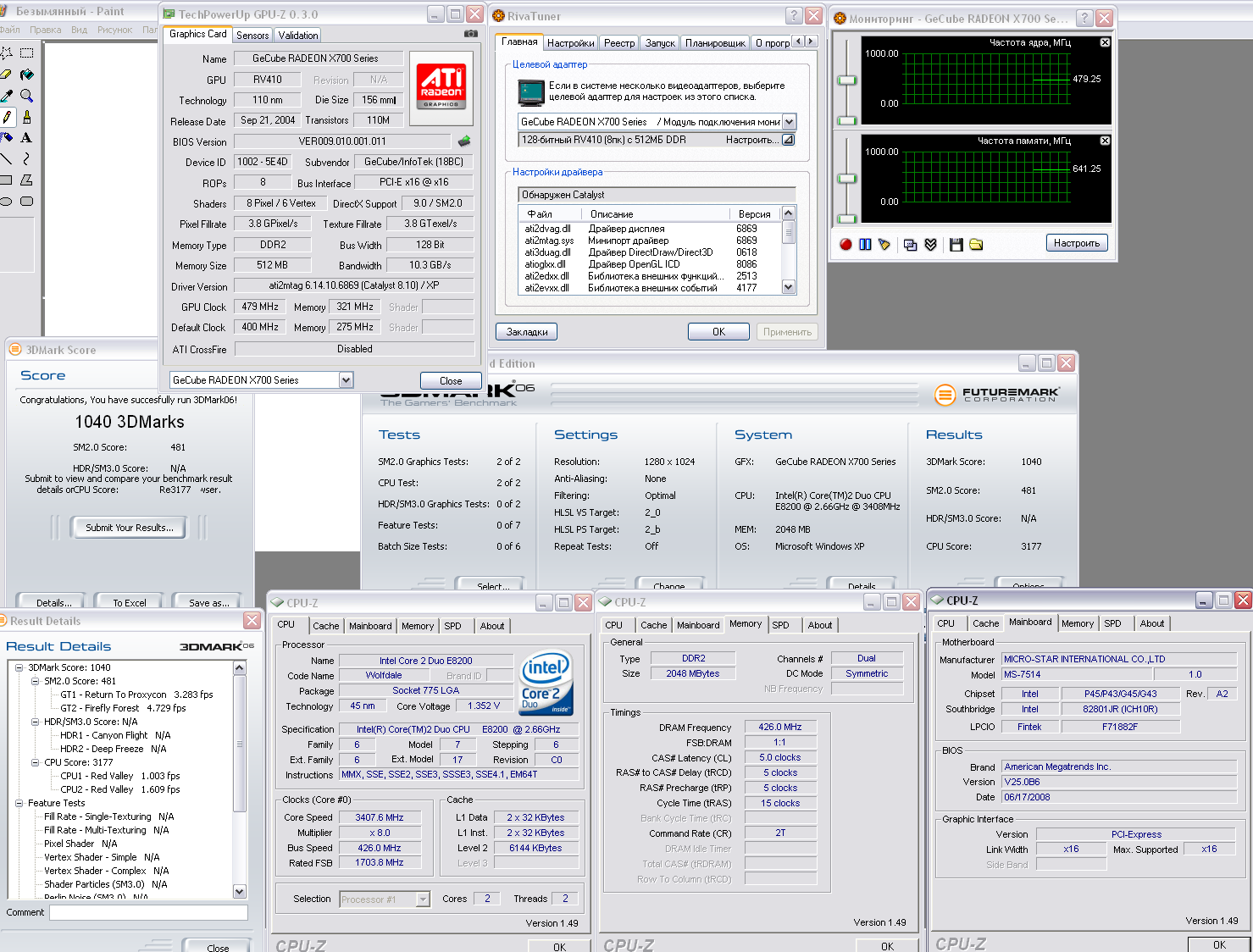
Task: Click the double chevron icon in the monitoring toolbar
Action: pyautogui.click(x=930, y=244)
